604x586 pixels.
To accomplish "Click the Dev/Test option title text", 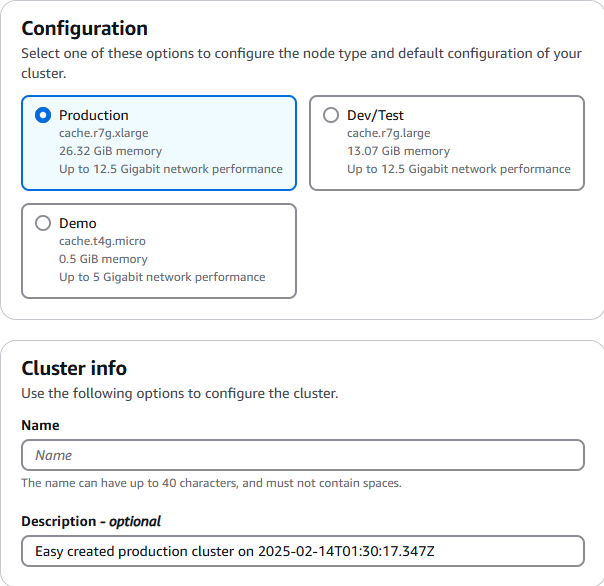I will click(375, 115).
